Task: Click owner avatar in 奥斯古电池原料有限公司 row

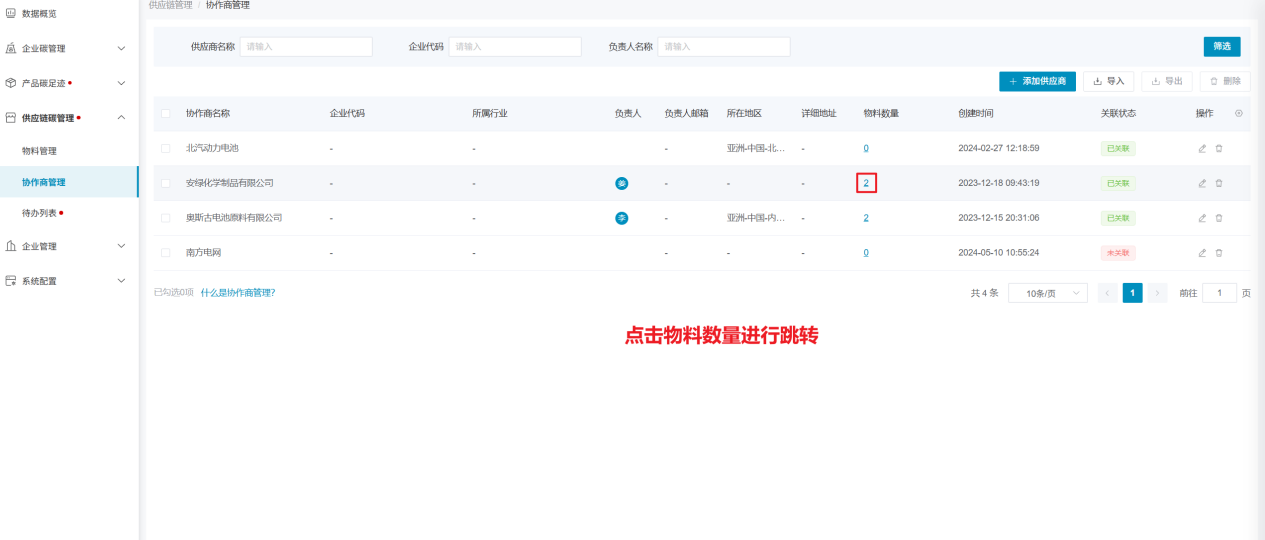Action: pyautogui.click(x=621, y=218)
